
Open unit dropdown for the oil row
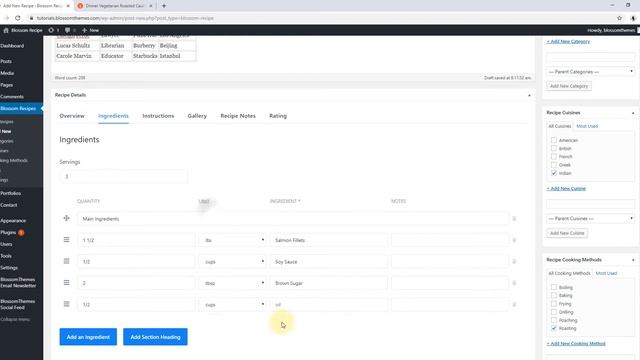[233, 304]
